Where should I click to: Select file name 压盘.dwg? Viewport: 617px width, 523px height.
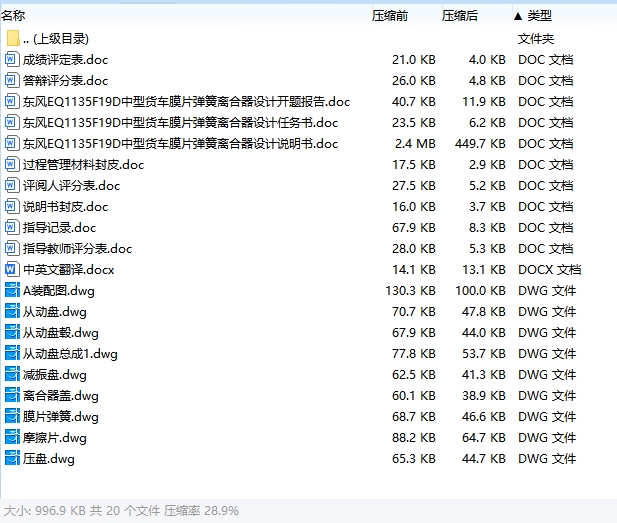tap(49, 458)
